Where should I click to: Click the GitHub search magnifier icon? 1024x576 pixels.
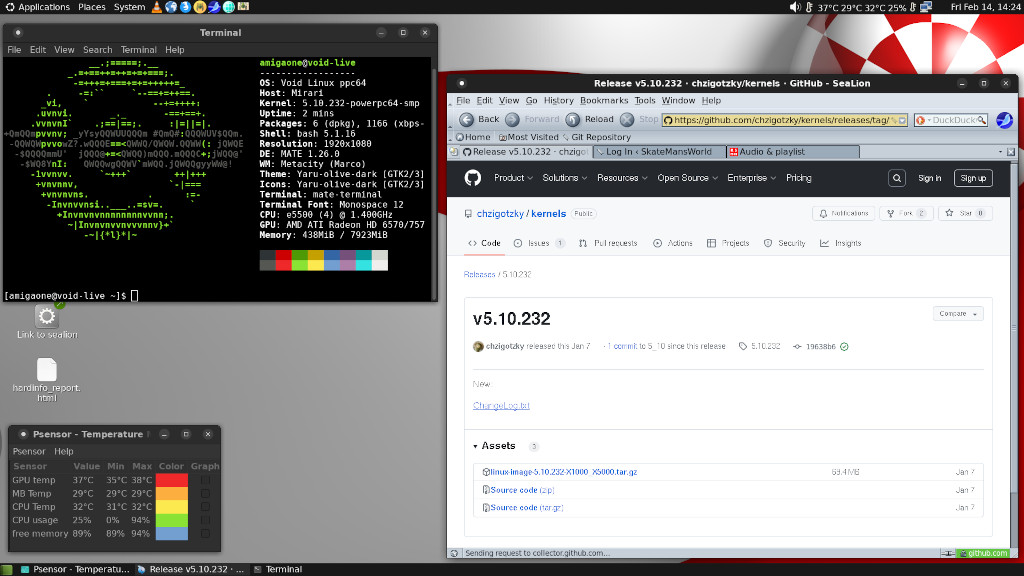897,178
